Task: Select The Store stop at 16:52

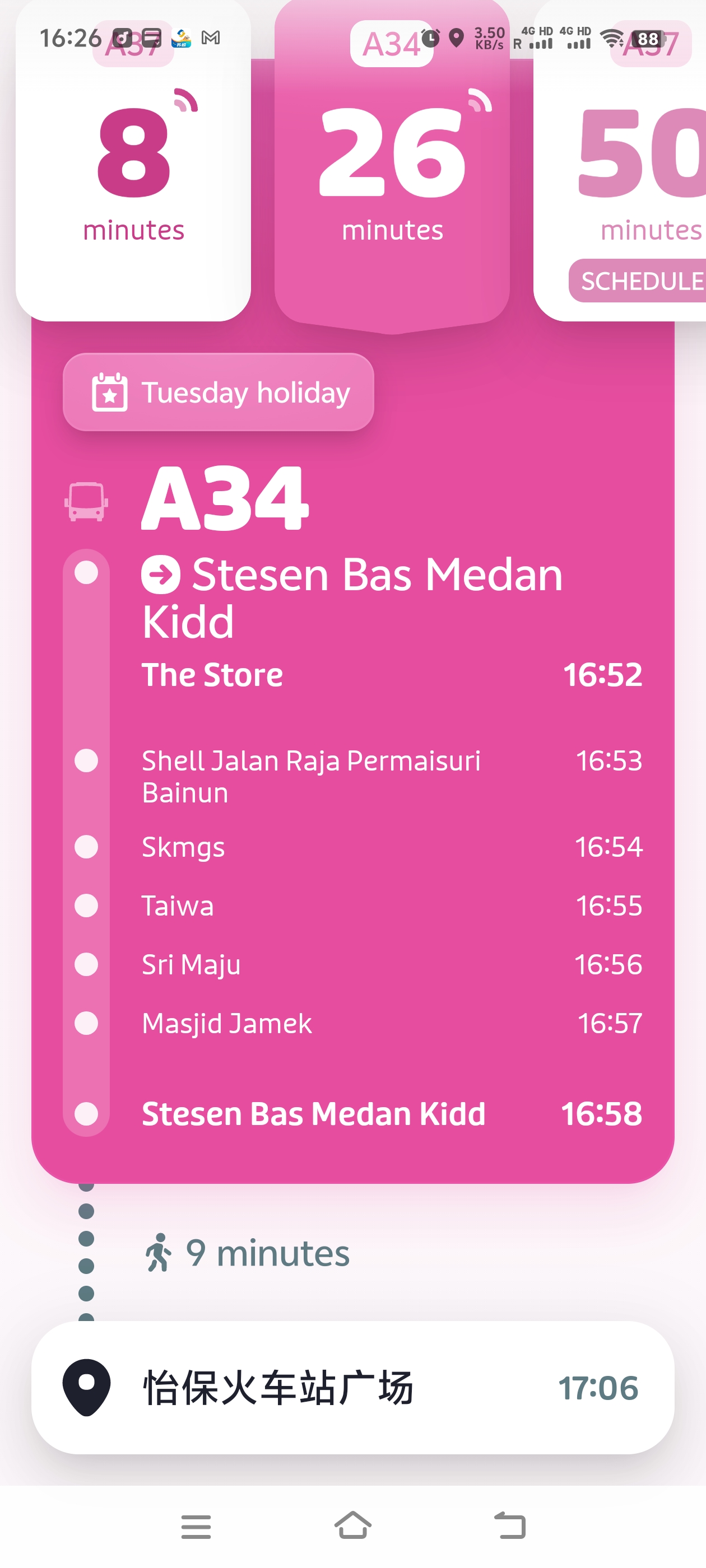Action: (392, 674)
